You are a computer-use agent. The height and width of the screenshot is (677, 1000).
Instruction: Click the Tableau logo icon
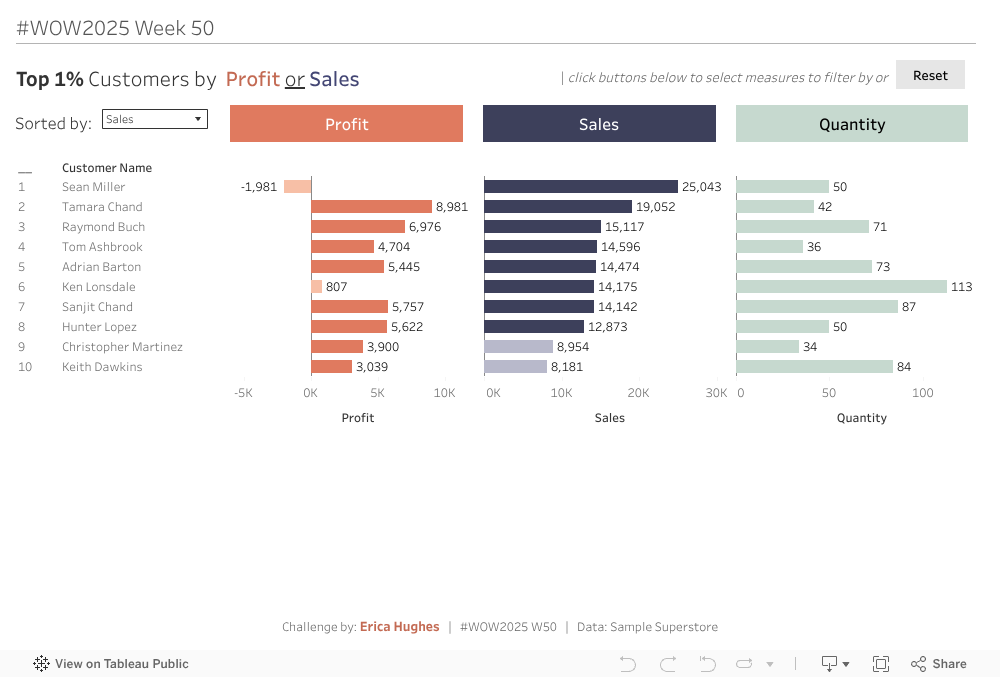[41, 664]
